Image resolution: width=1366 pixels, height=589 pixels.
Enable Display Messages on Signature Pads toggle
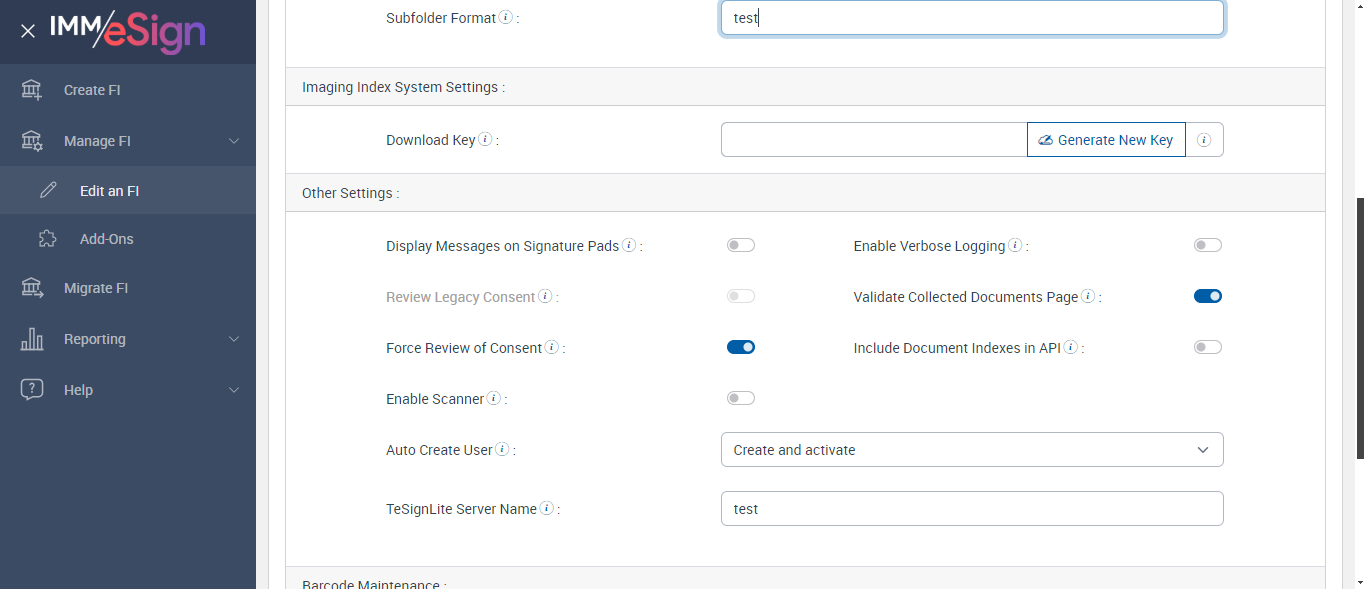click(x=741, y=245)
